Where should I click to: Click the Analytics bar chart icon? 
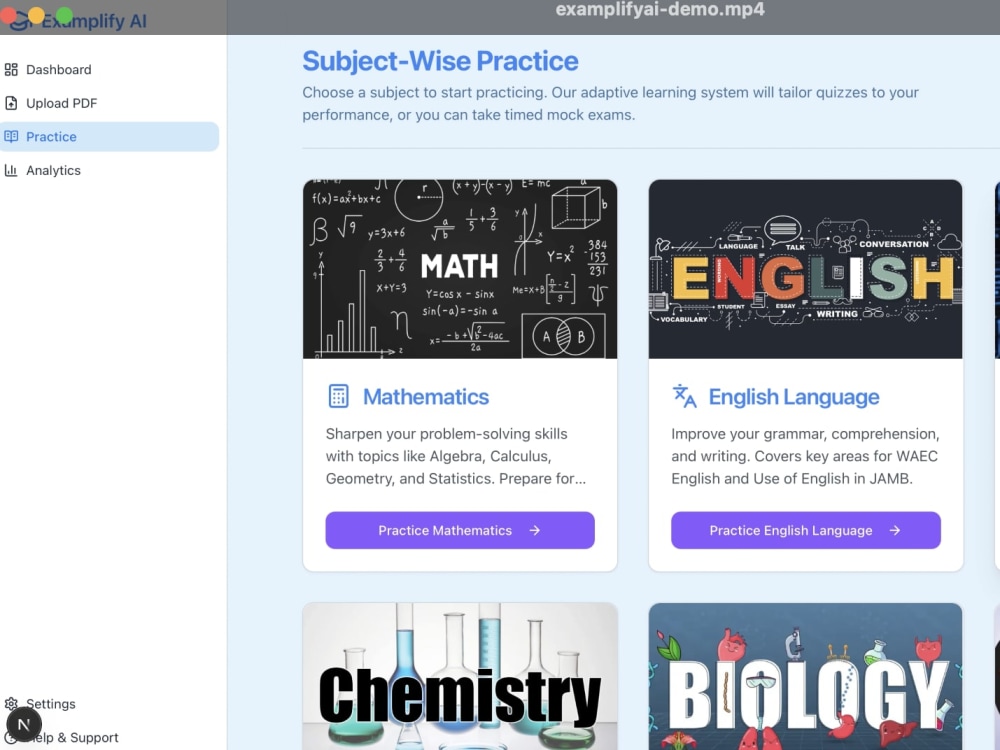point(11,170)
